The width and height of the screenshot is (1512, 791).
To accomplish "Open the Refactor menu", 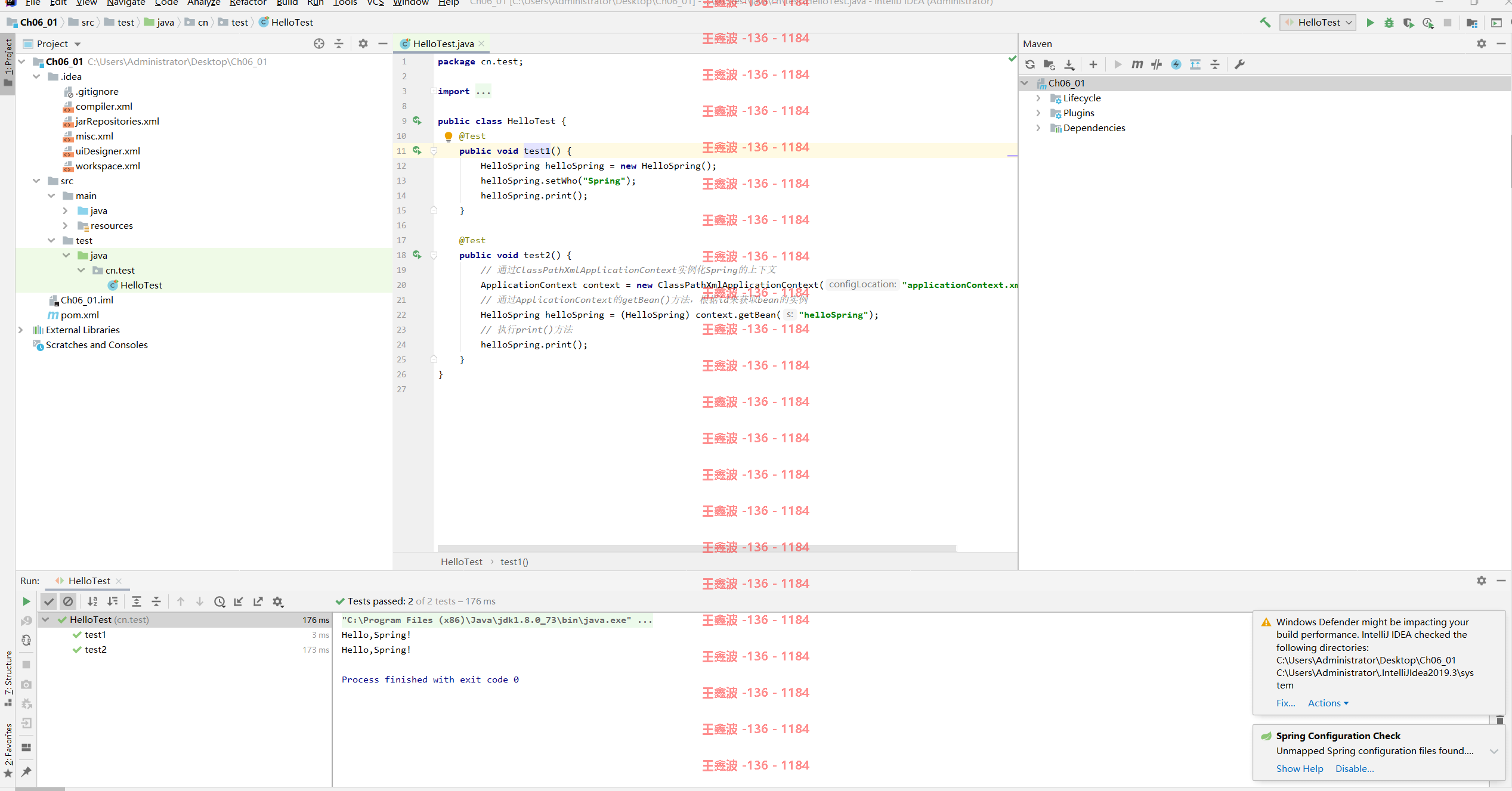I will (x=248, y=3).
